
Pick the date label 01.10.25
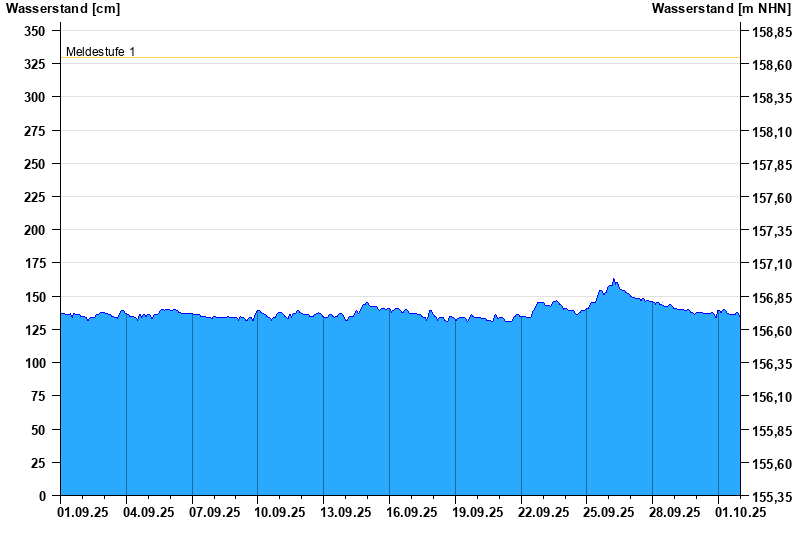tap(740, 512)
